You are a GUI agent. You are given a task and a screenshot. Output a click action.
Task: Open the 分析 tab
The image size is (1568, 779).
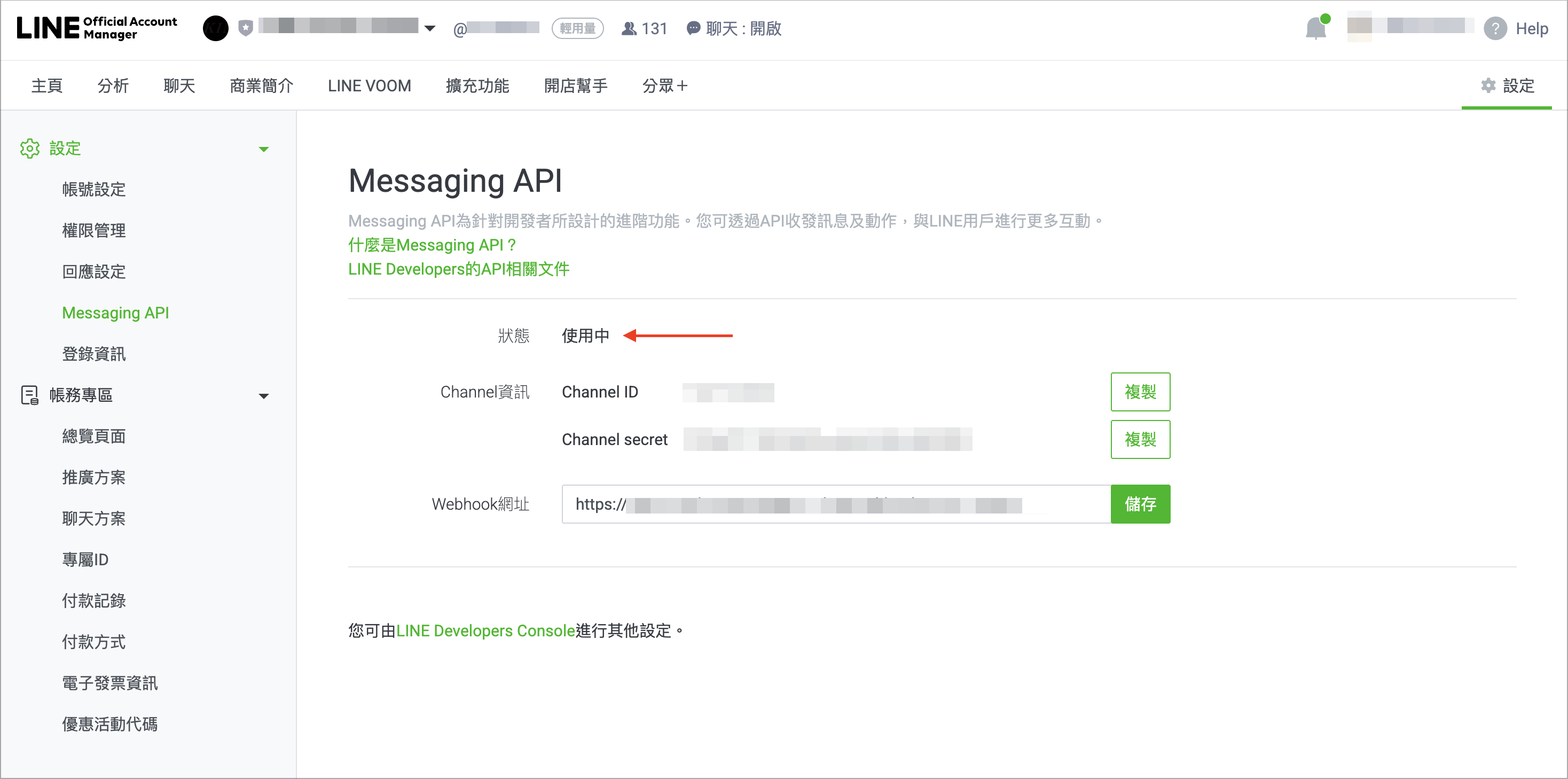113,86
